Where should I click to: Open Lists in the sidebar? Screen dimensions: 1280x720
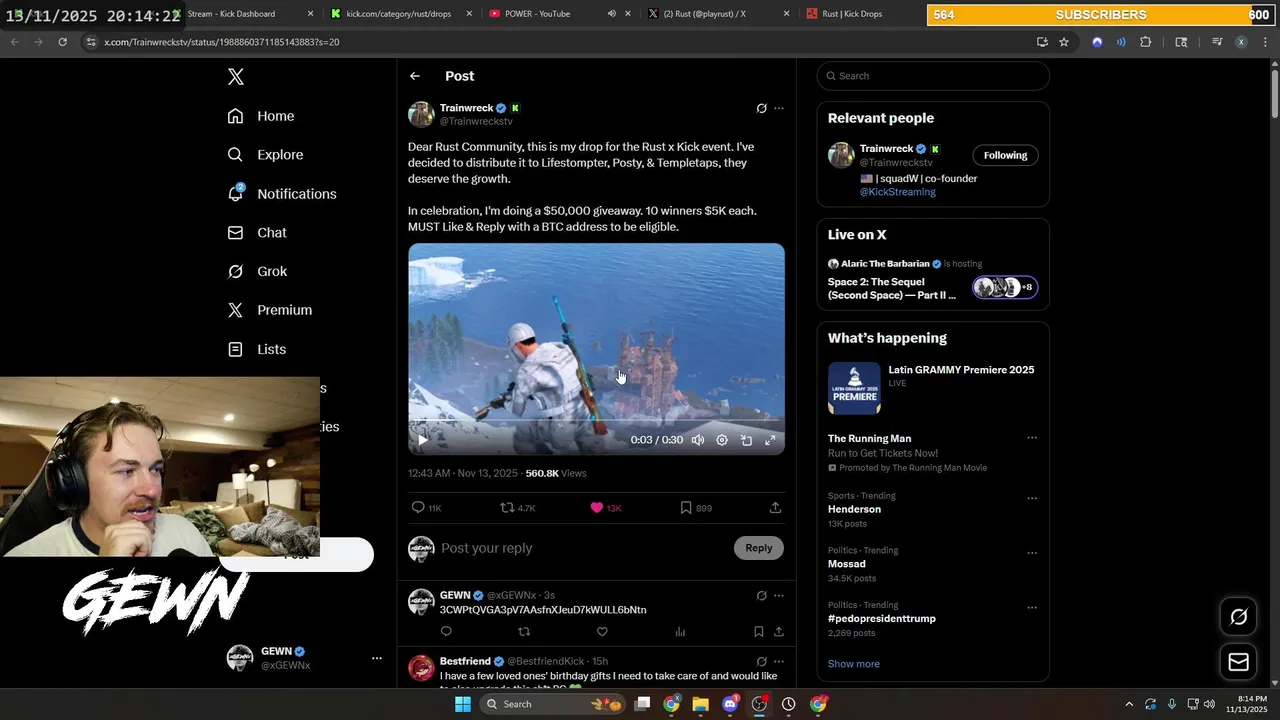[x=257, y=349]
